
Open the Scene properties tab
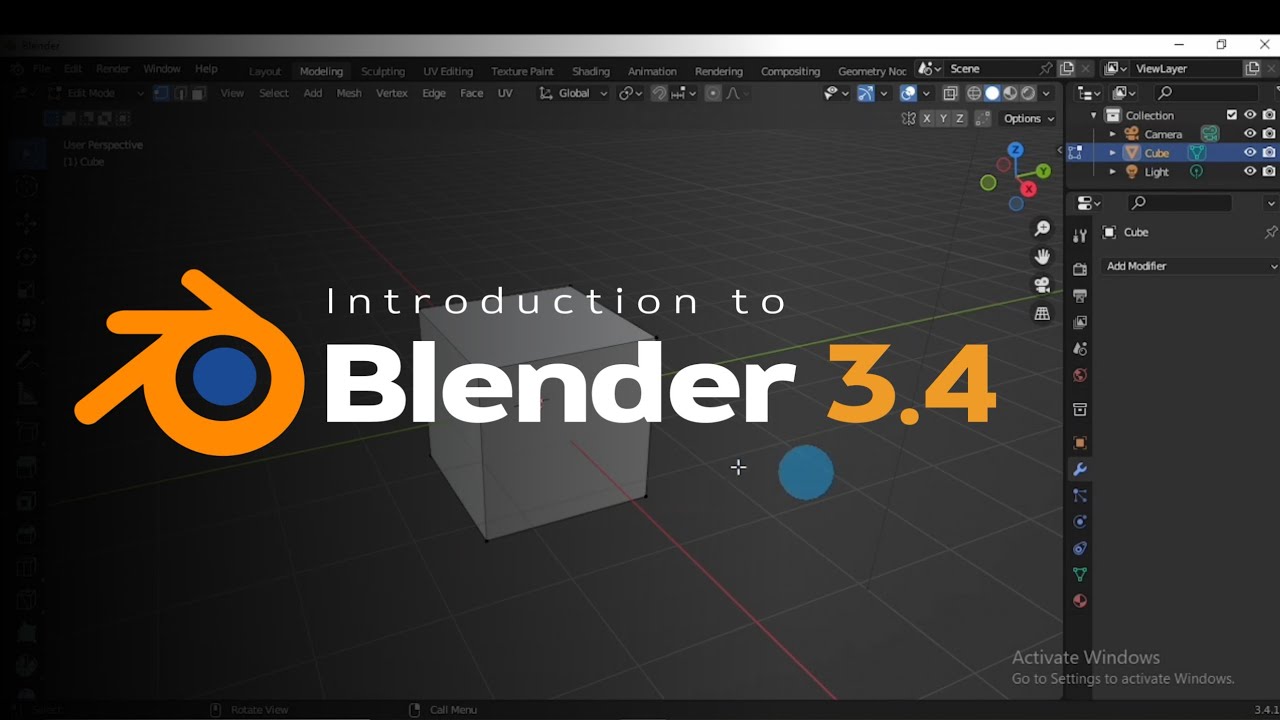[1079, 349]
